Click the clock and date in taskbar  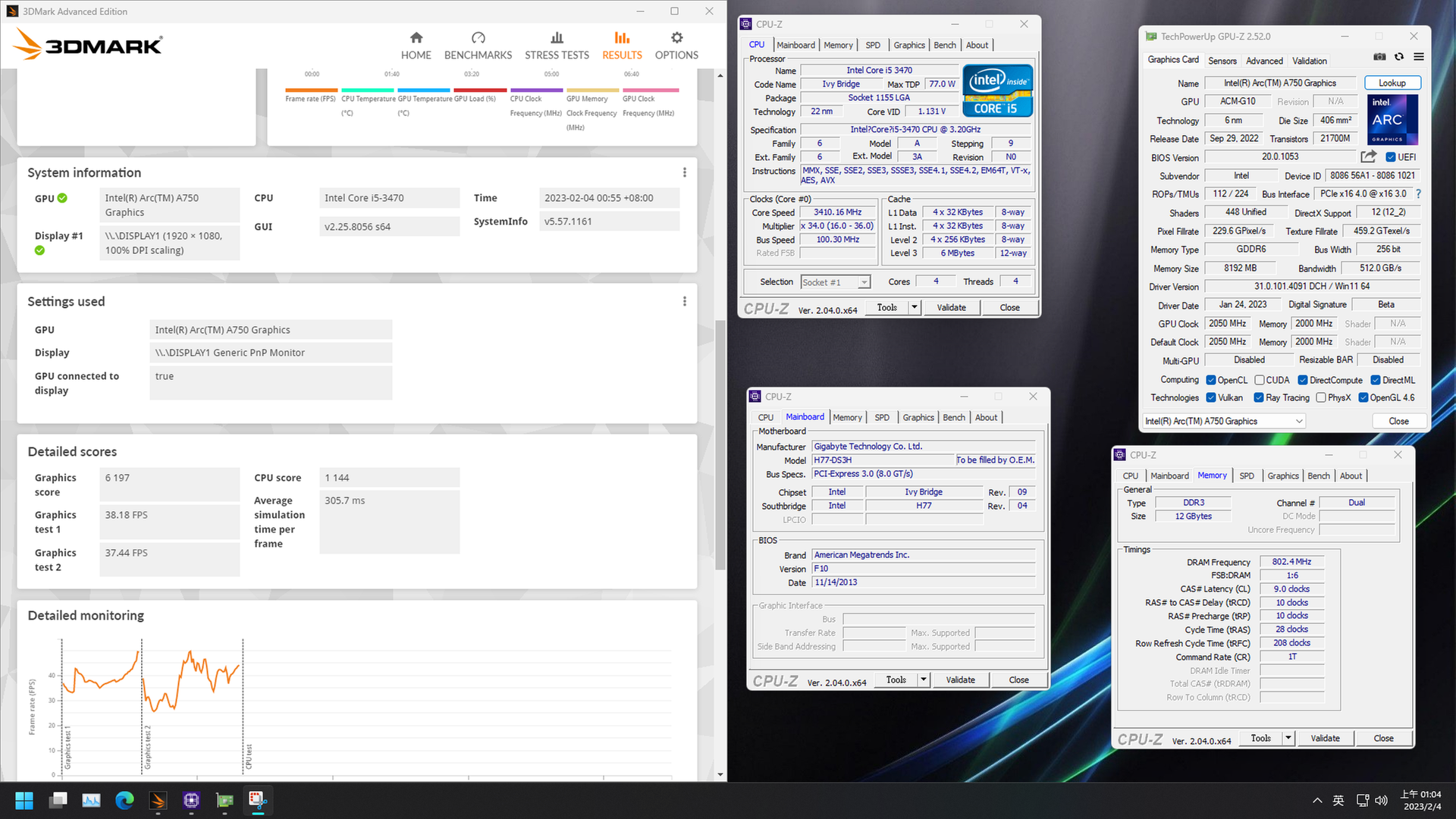(x=1420, y=800)
